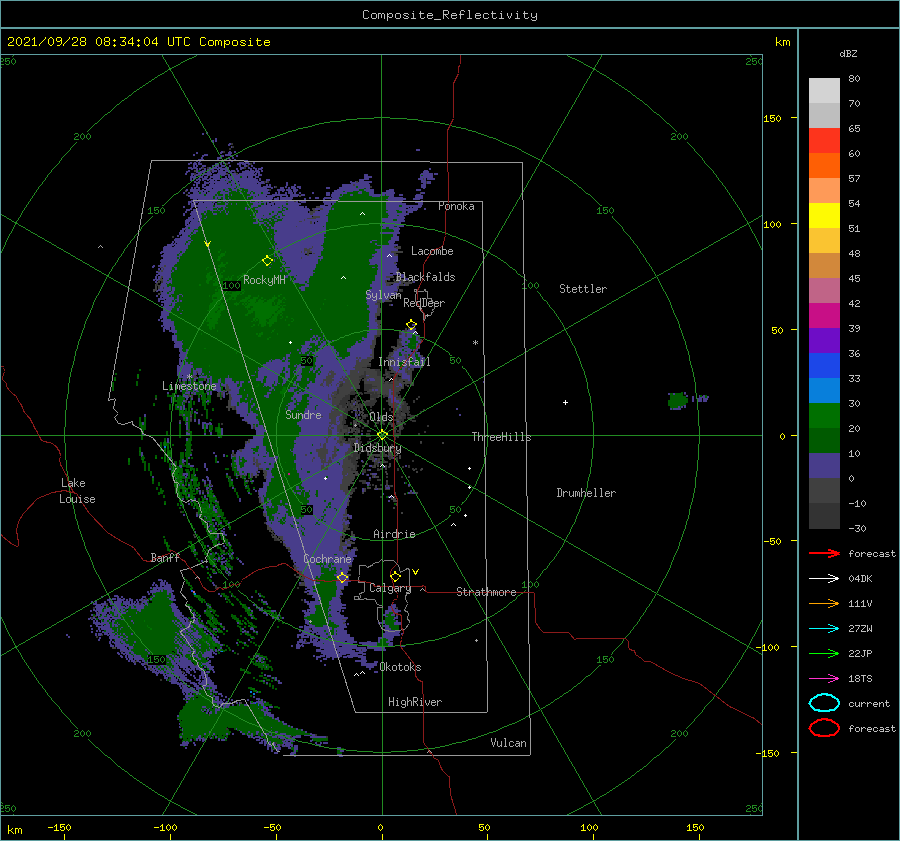Click the 04DK legend text

[860, 579]
